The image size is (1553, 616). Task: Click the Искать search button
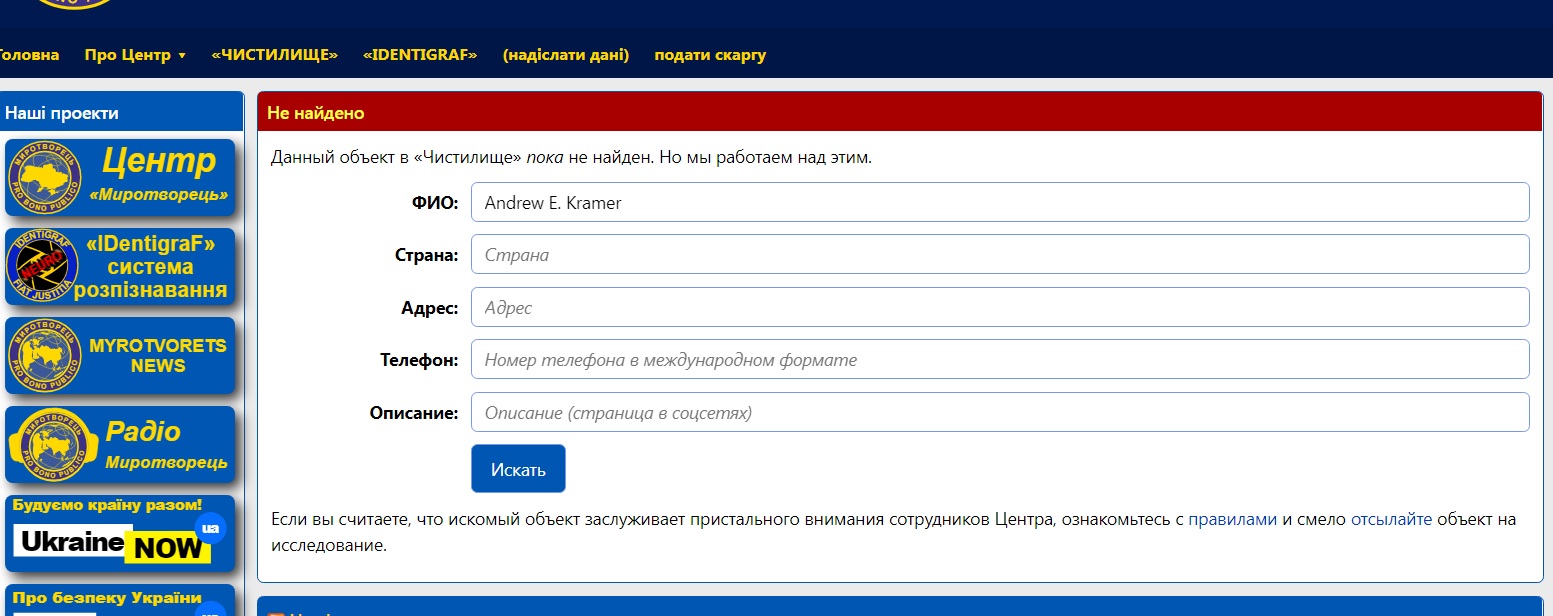[x=518, y=469]
